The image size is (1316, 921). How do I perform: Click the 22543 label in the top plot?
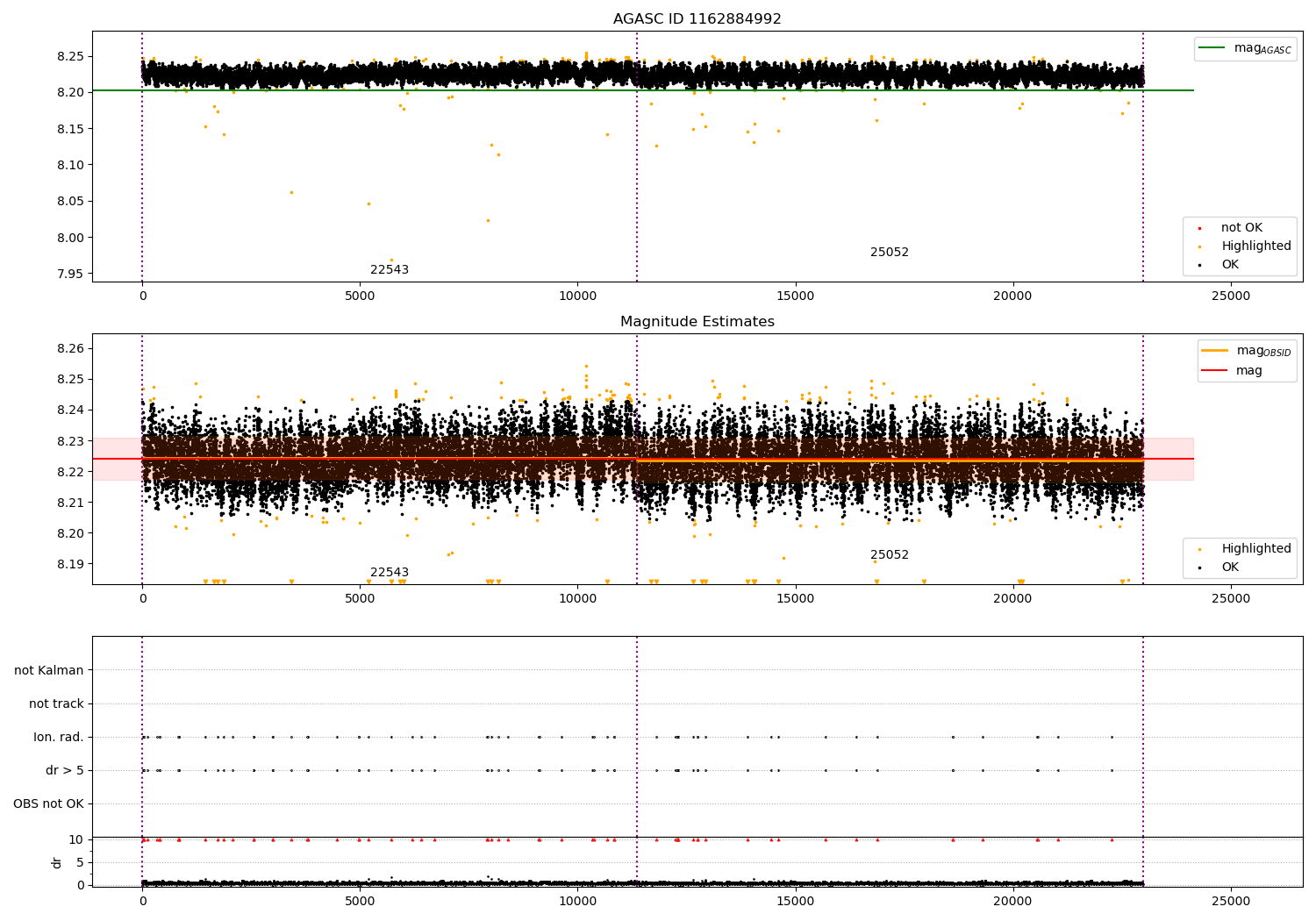point(390,270)
